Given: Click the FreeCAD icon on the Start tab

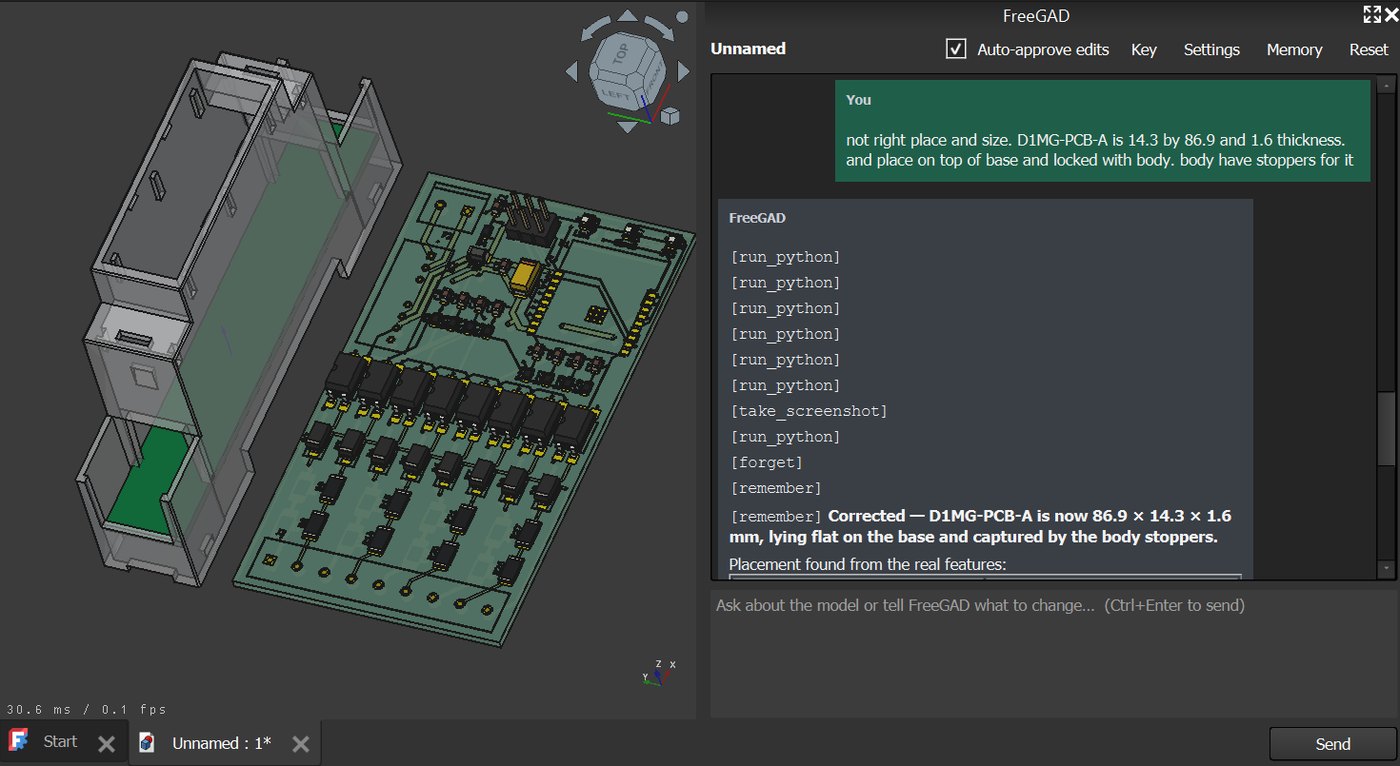Looking at the screenshot, I should coord(18,741).
